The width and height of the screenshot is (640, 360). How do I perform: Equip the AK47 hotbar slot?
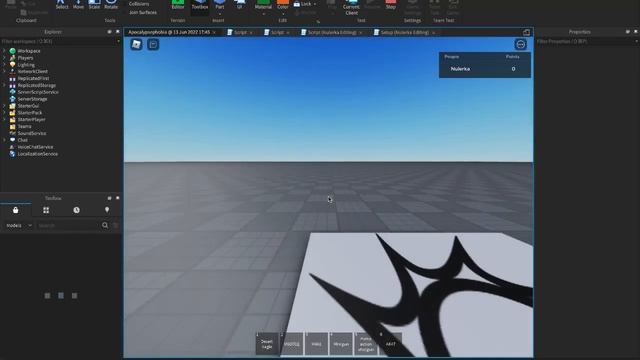click(x=391, y=344)
